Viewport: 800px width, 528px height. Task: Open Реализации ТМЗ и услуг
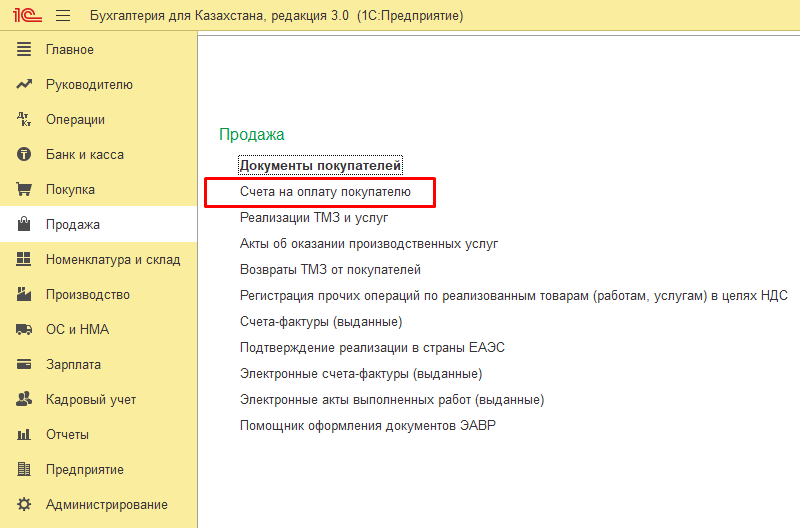coord(314,217)
